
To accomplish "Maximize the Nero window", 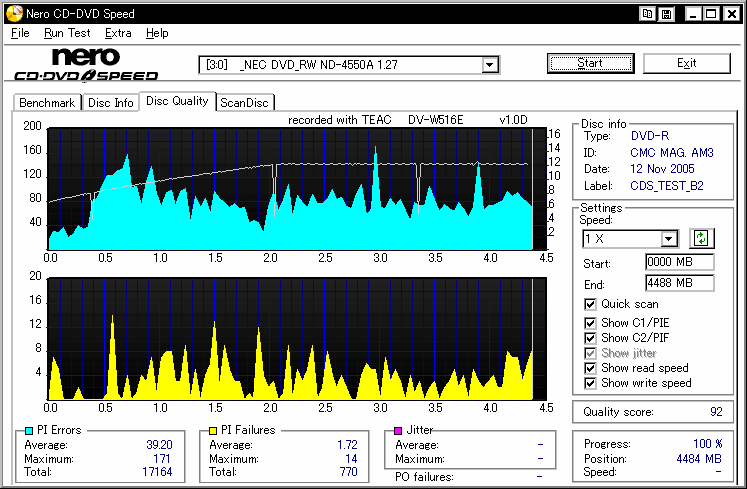I will click(711, 14).
